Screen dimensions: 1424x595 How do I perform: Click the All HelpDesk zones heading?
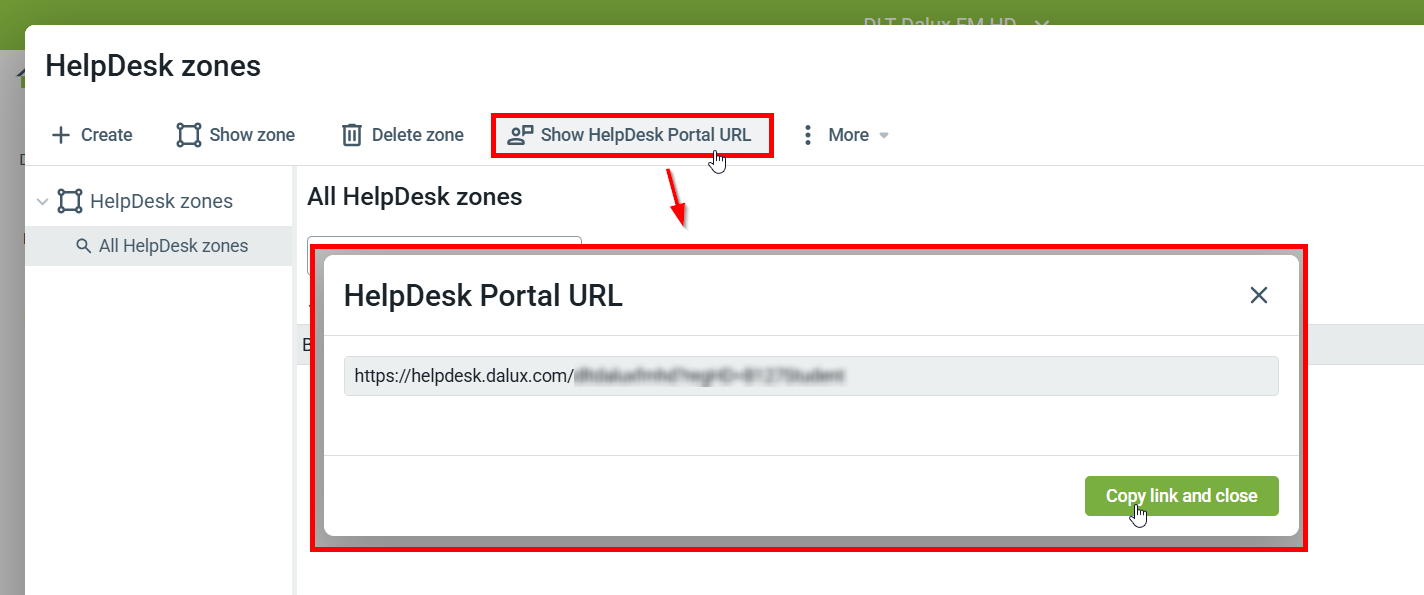click(415, 197)
